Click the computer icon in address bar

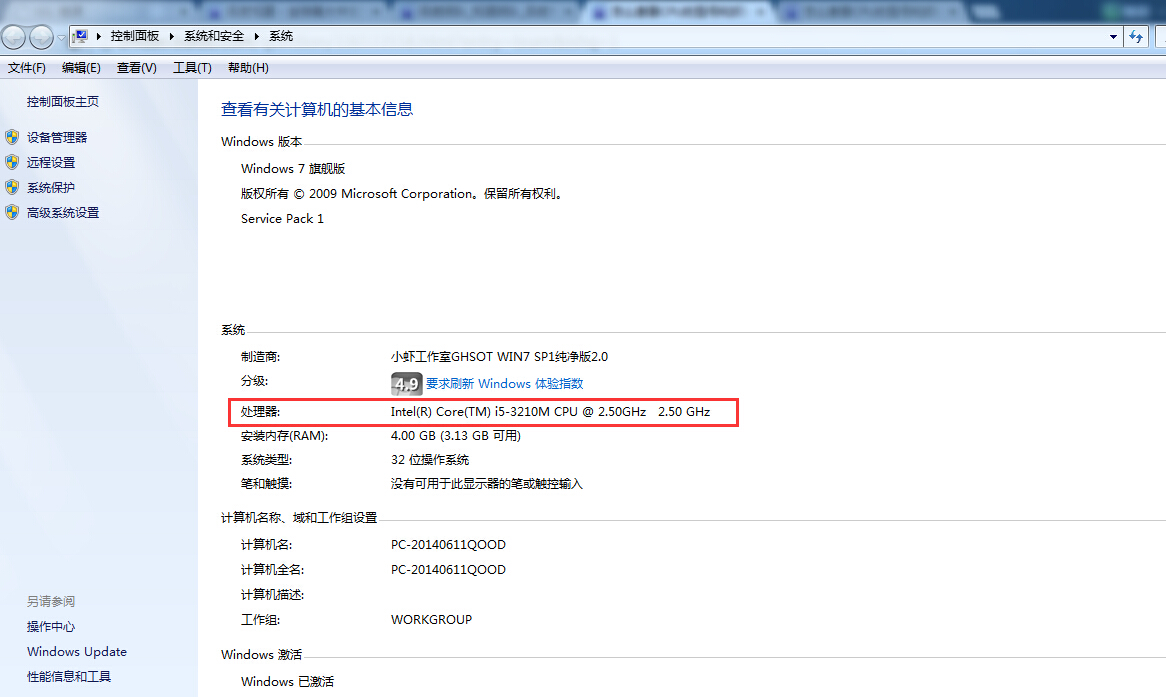[x=80, y=36]
